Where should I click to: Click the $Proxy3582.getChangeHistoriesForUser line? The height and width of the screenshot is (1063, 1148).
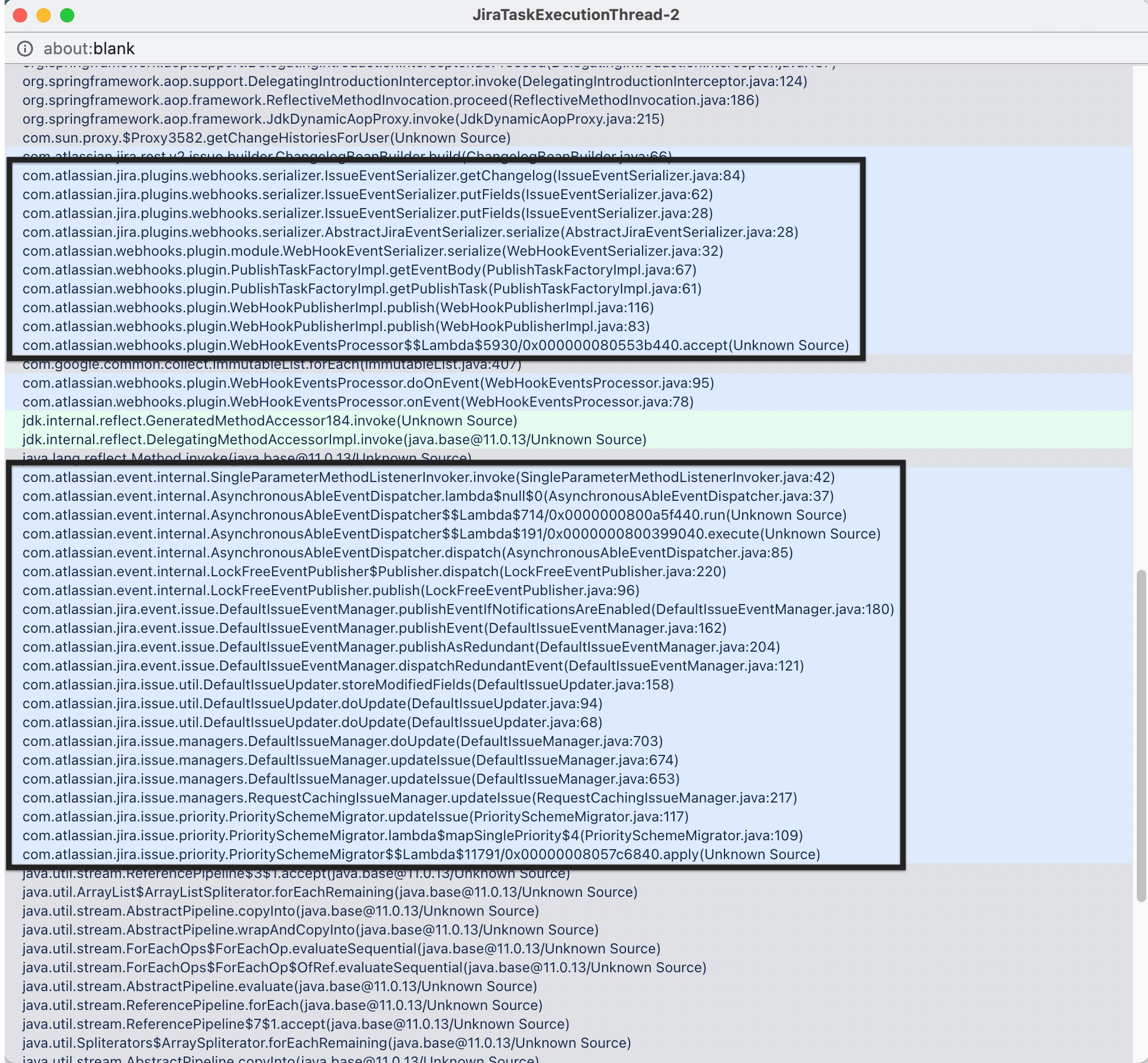pos(266,138)
